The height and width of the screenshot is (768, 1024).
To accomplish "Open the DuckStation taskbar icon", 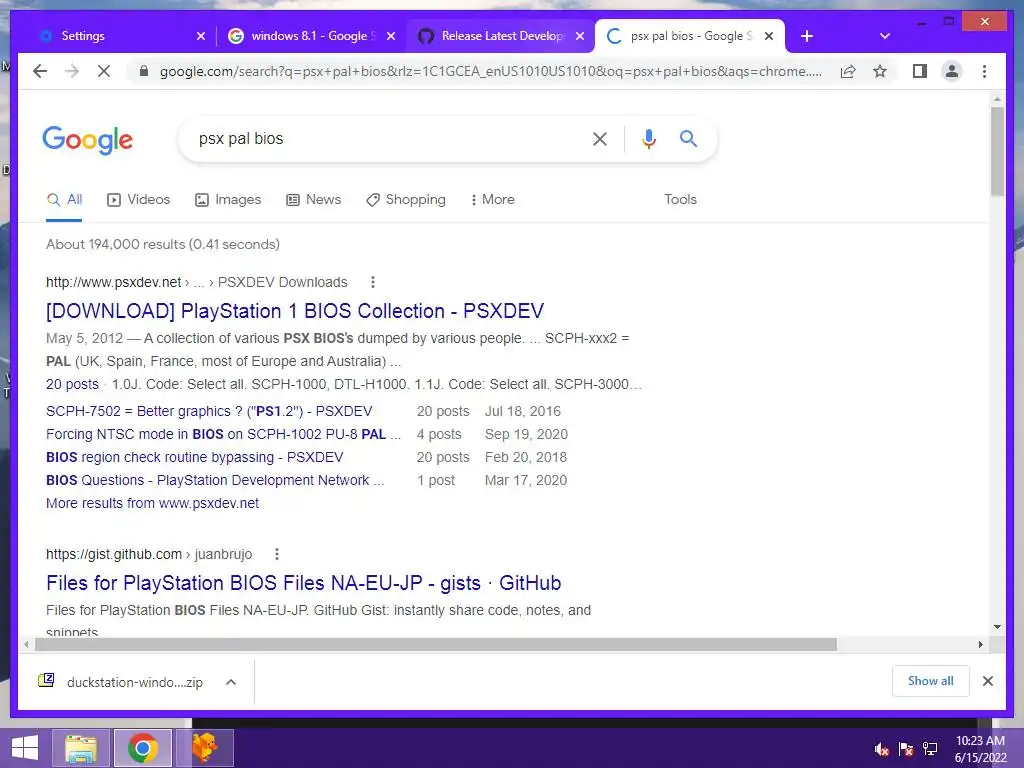I will click(204, 748).
